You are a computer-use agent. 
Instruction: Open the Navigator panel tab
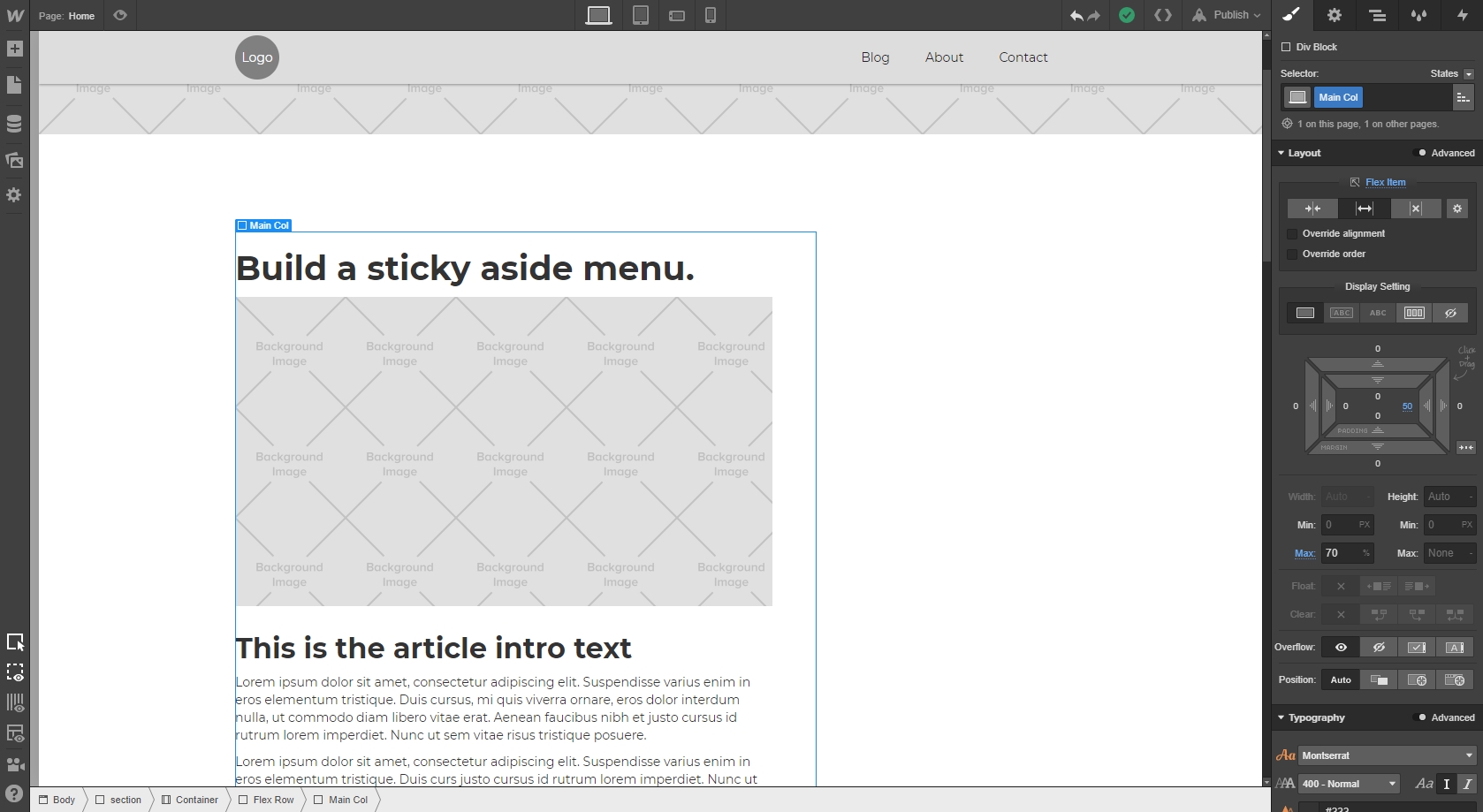1377,15
